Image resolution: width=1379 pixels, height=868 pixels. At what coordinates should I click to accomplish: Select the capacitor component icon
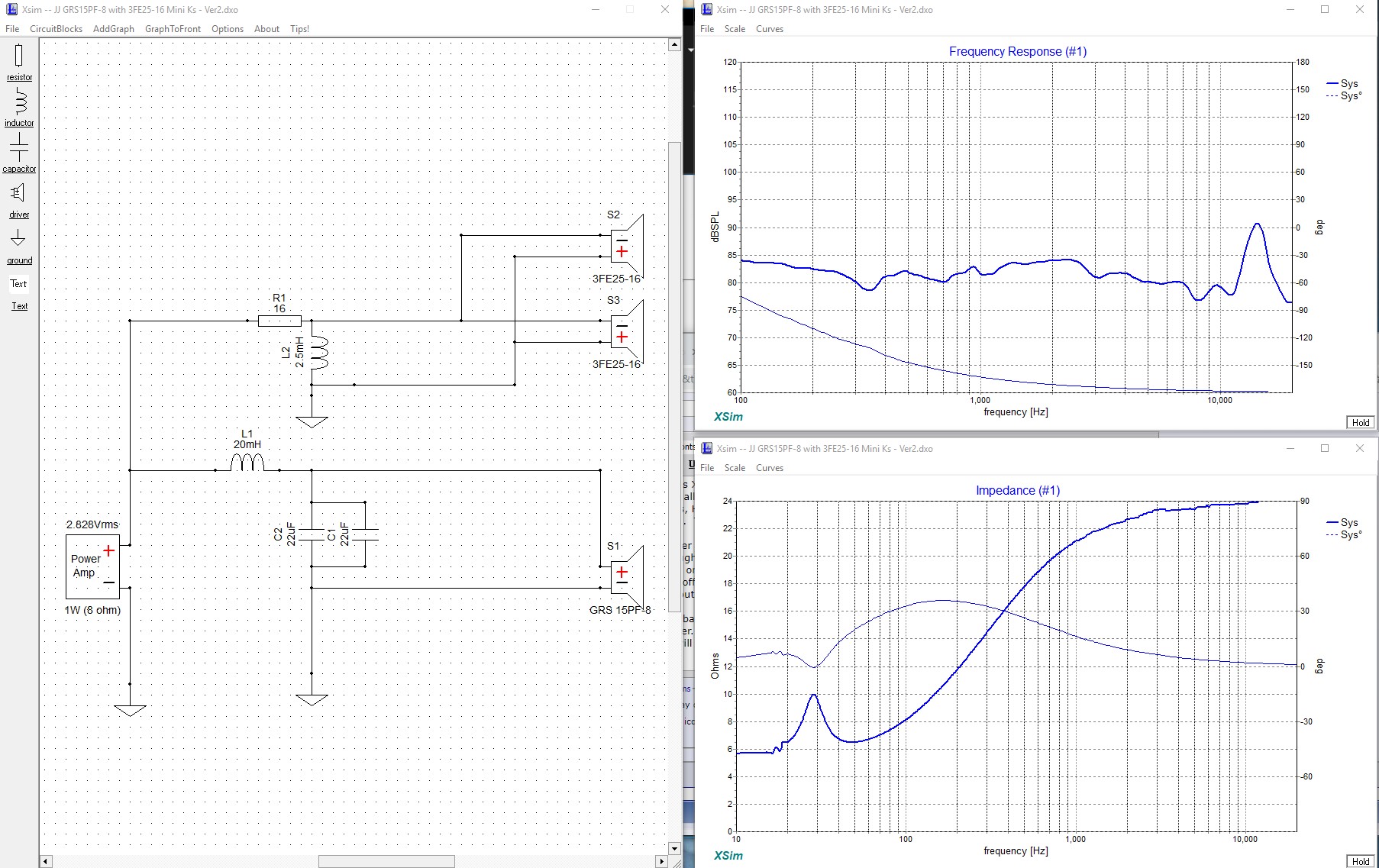coord(19,147)
